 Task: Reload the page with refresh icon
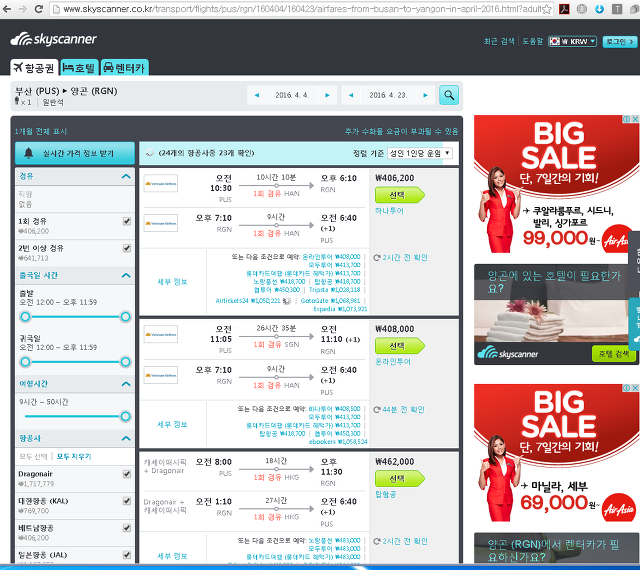pyautogui.click(x=39, y=9)
